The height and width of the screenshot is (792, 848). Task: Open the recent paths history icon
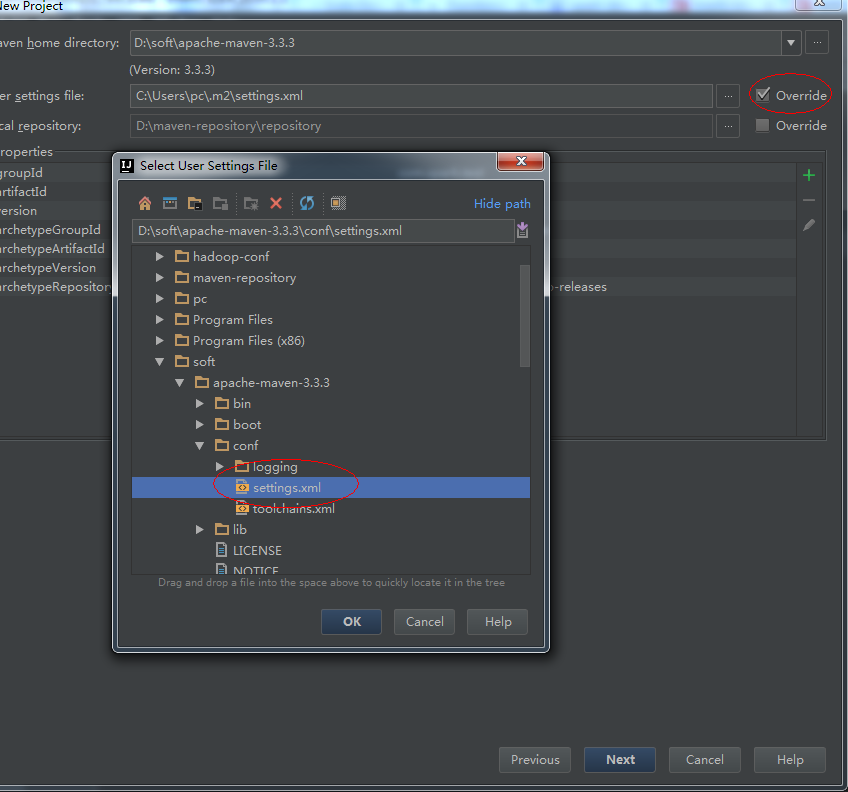click(x=522, y=230)
